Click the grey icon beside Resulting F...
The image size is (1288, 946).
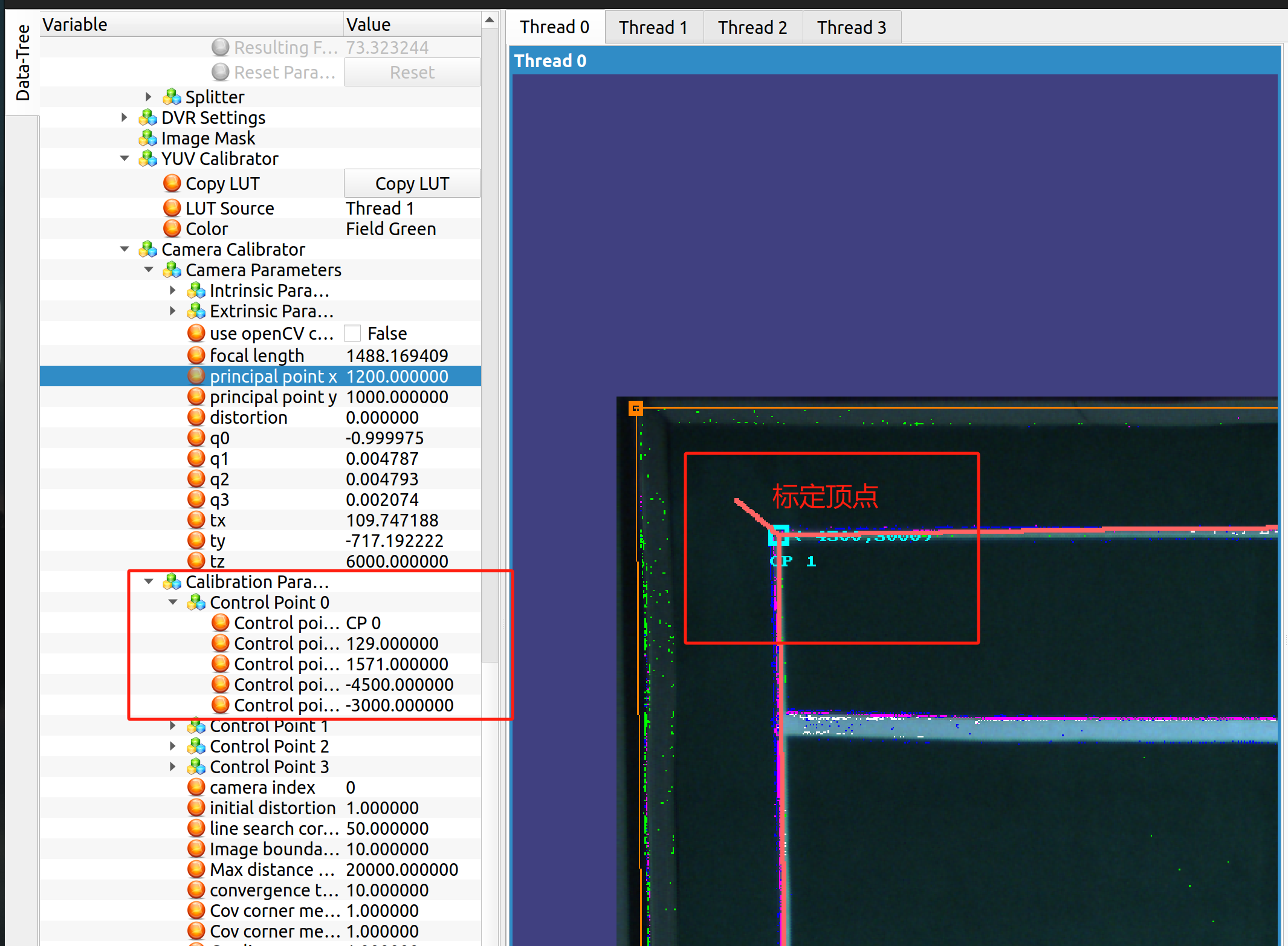pyautogui.click(x=221, y=47)
